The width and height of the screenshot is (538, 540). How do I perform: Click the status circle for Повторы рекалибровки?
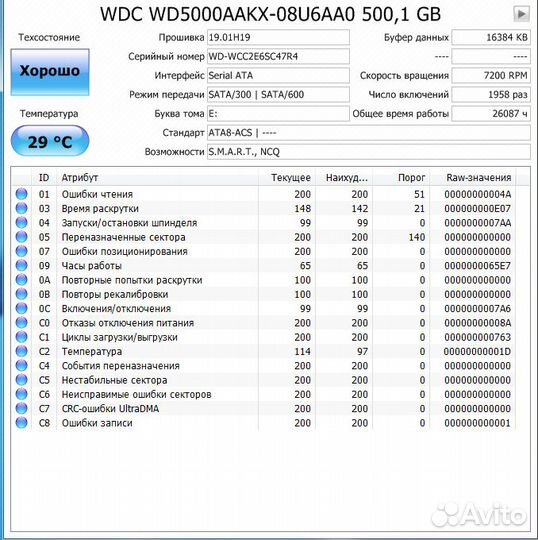pos(21,294)
